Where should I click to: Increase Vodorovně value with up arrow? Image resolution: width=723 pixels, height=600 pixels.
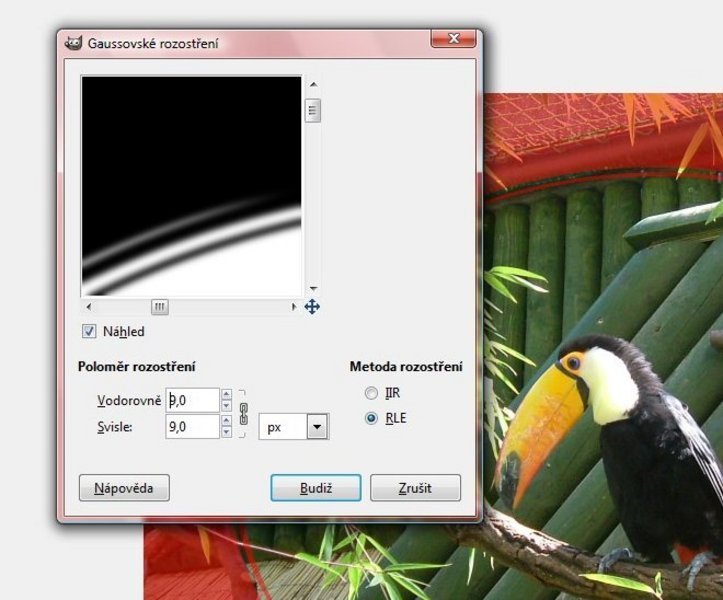tap(226, 394)
